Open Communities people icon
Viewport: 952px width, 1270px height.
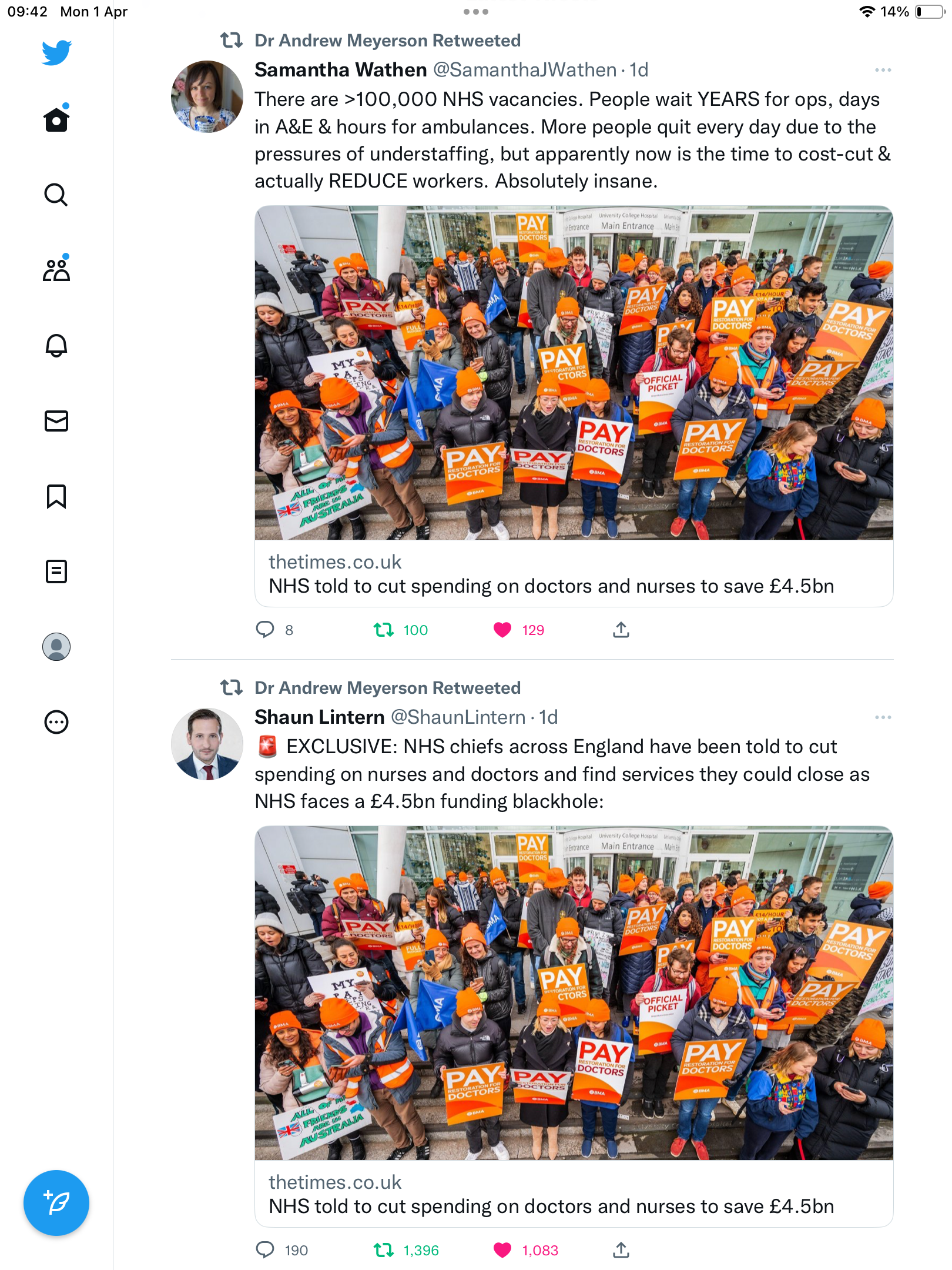coord(56,269)
